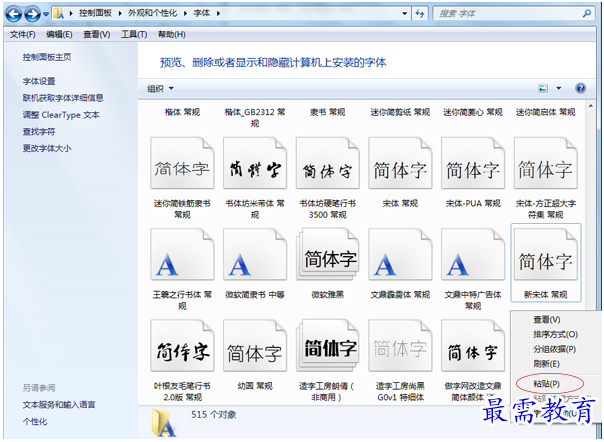Choose 刷新(E) in the context menu
Viewport: 604px width, 442px height.
coord(546,363)
